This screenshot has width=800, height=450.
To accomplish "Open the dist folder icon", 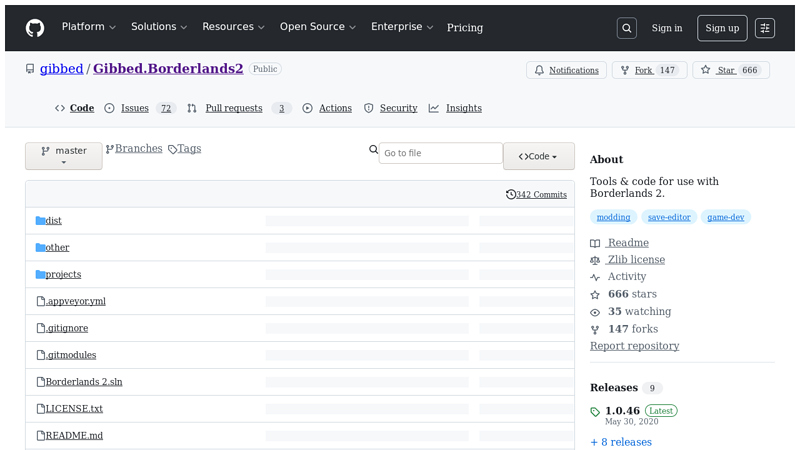I will [40, 220].
